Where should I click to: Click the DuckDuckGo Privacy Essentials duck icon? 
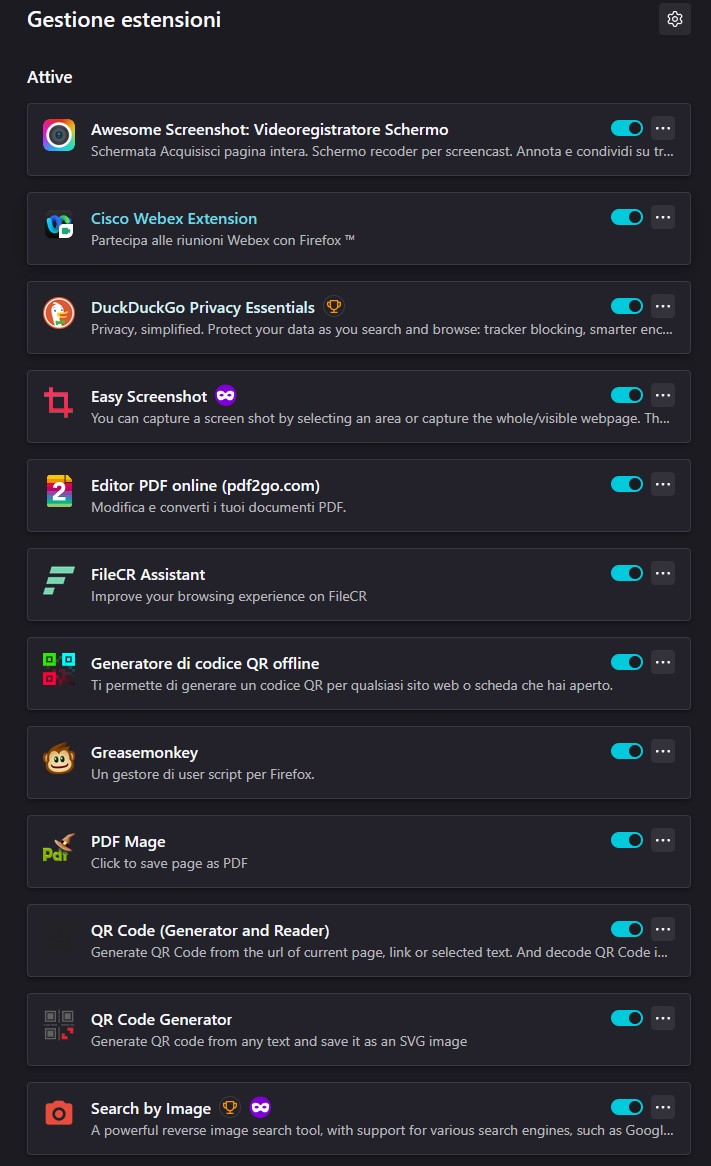(x=59, y=313)
